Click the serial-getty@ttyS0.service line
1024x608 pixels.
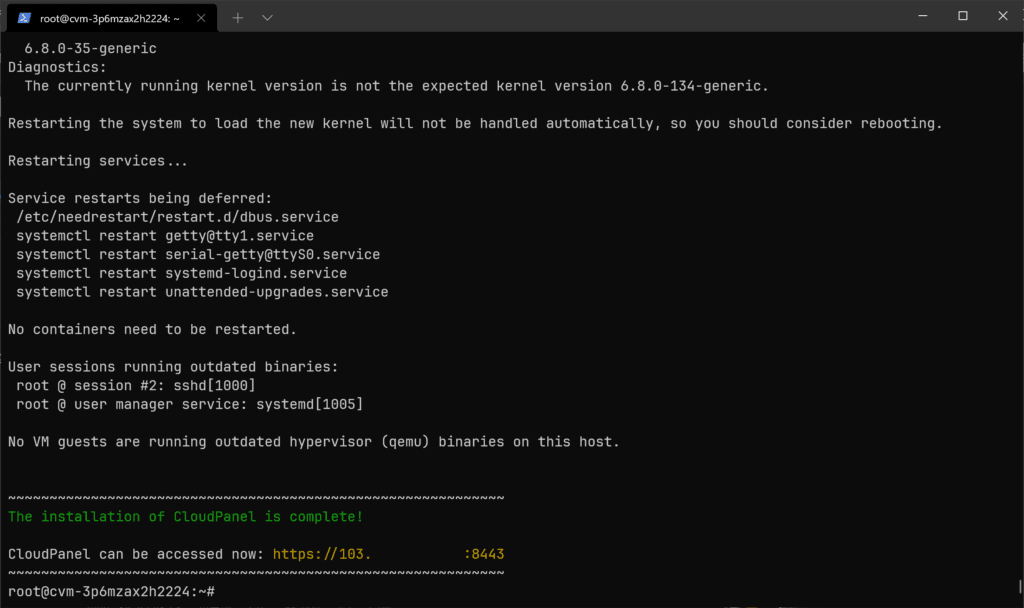pos(198,255)
